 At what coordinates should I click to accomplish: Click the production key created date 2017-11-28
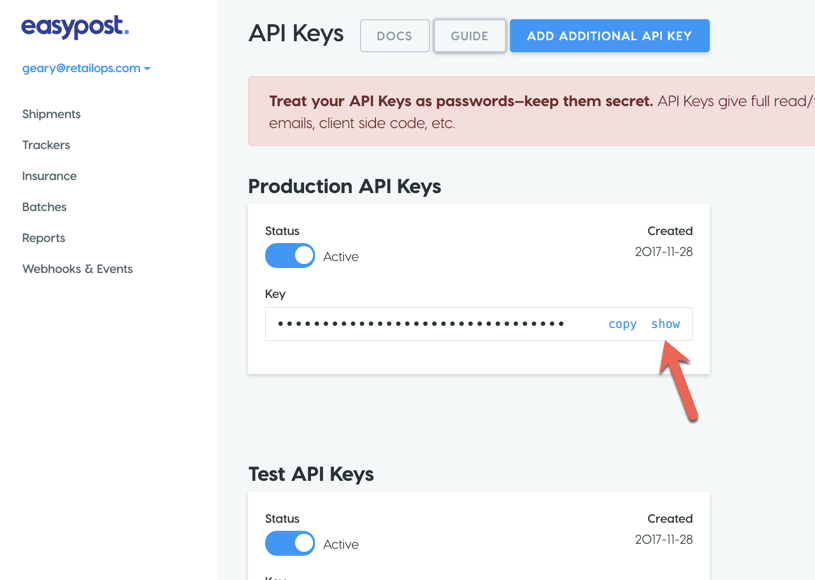tap(663, 252)
